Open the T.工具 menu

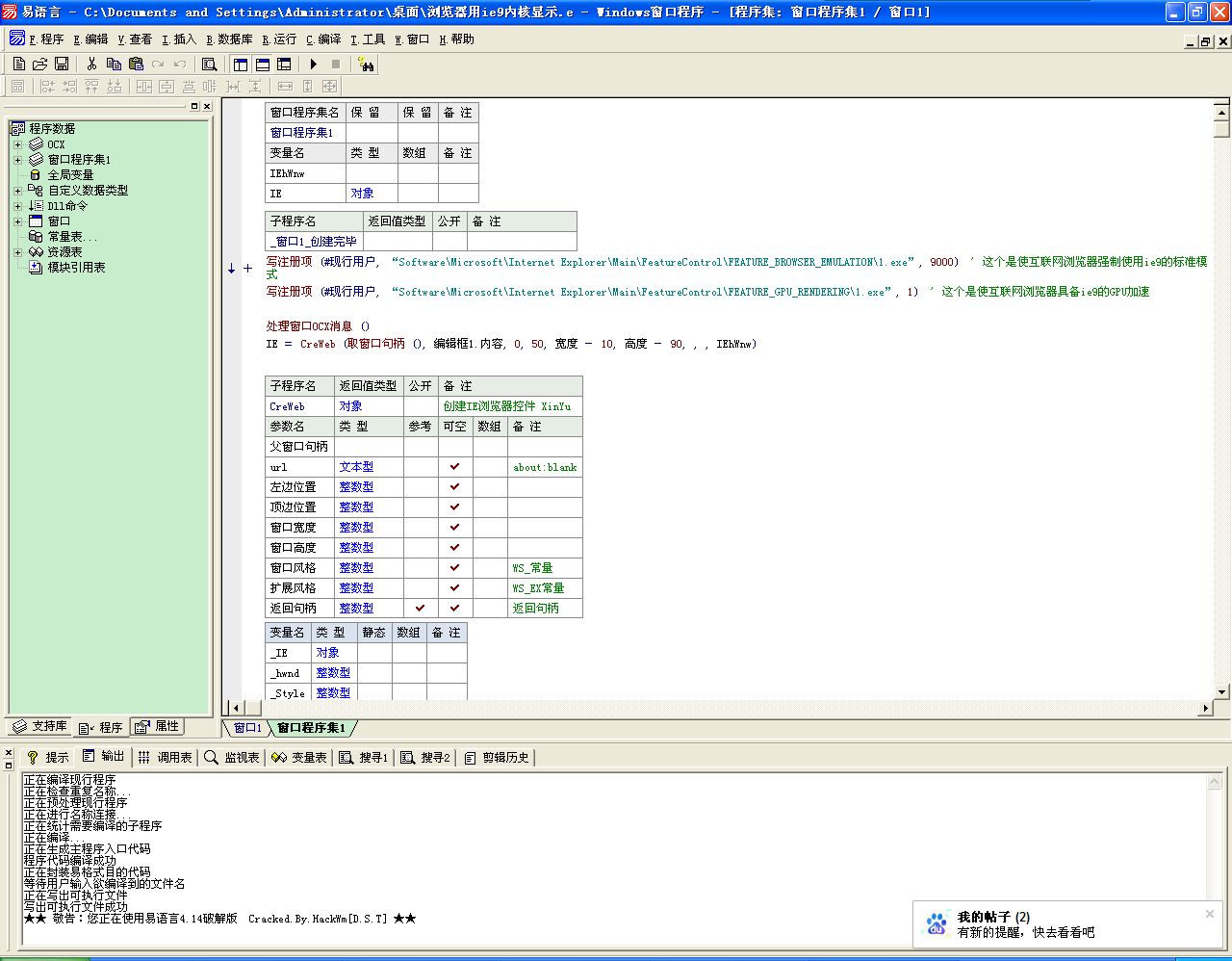(368, 39)
